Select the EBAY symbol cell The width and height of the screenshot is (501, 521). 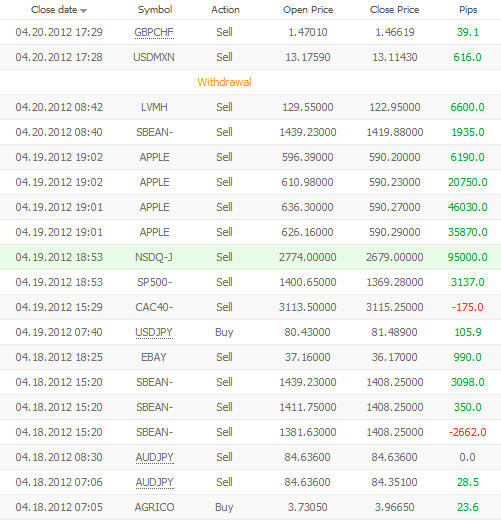point(154,357)
